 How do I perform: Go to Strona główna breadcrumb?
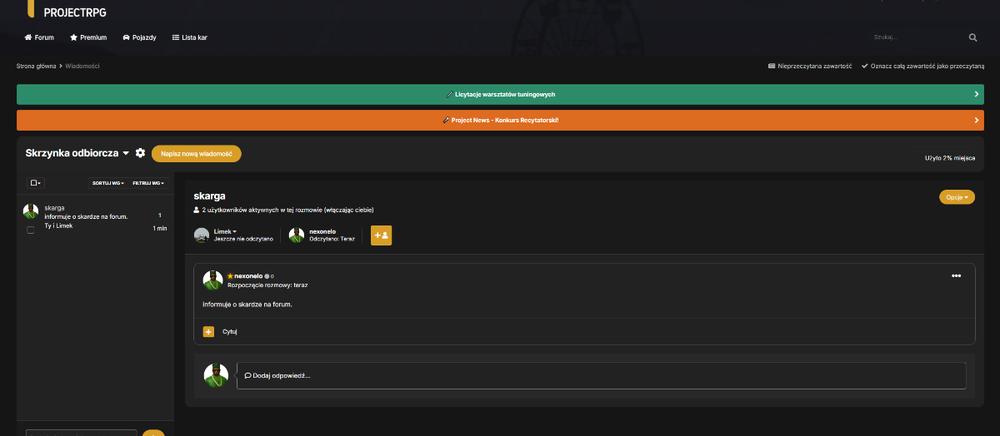(x=36, y=66)
